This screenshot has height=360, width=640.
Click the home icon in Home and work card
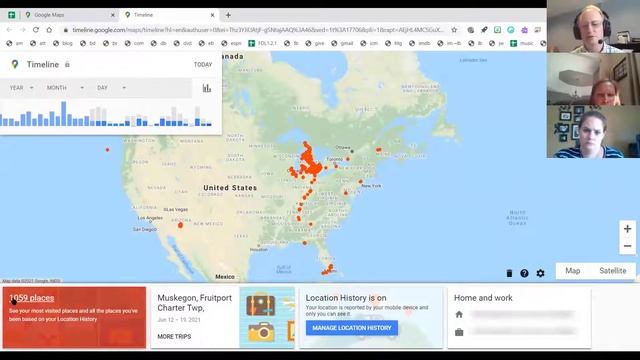[459, 314]
